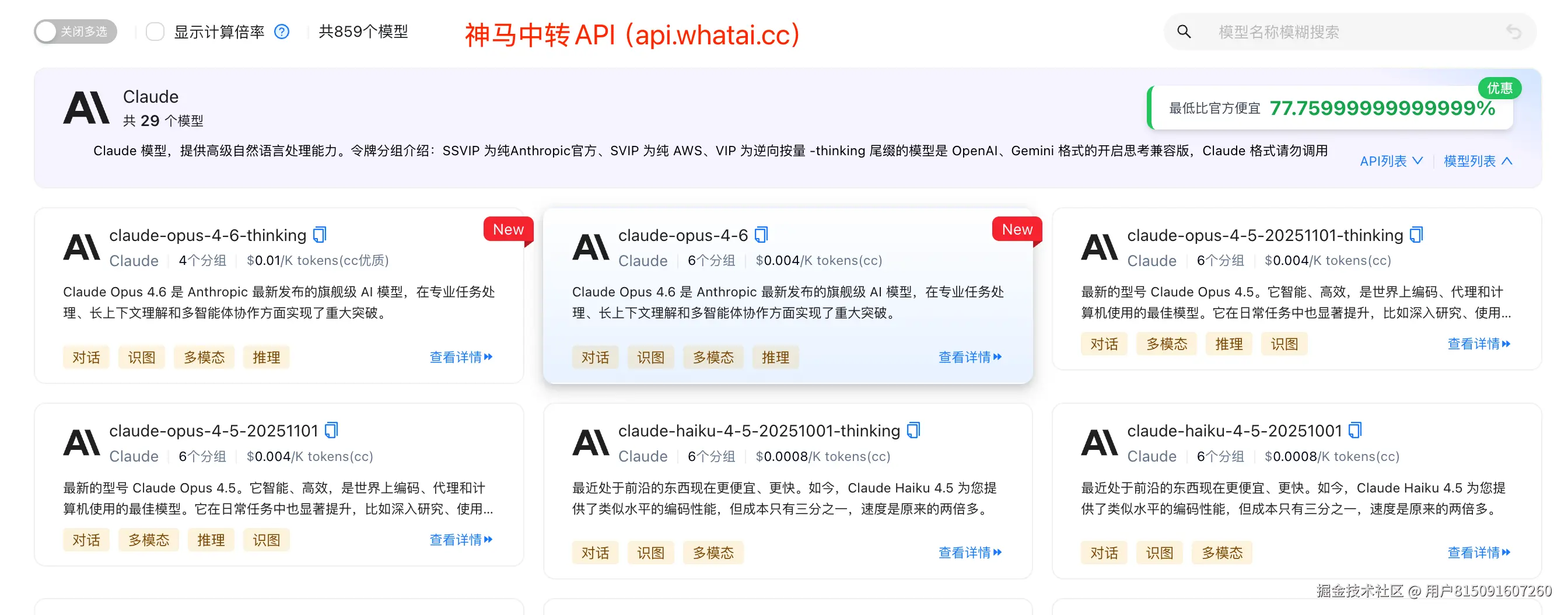
Task: Copy claude-opus-4-5-20251101-thinking model name
Action: 1416,235
